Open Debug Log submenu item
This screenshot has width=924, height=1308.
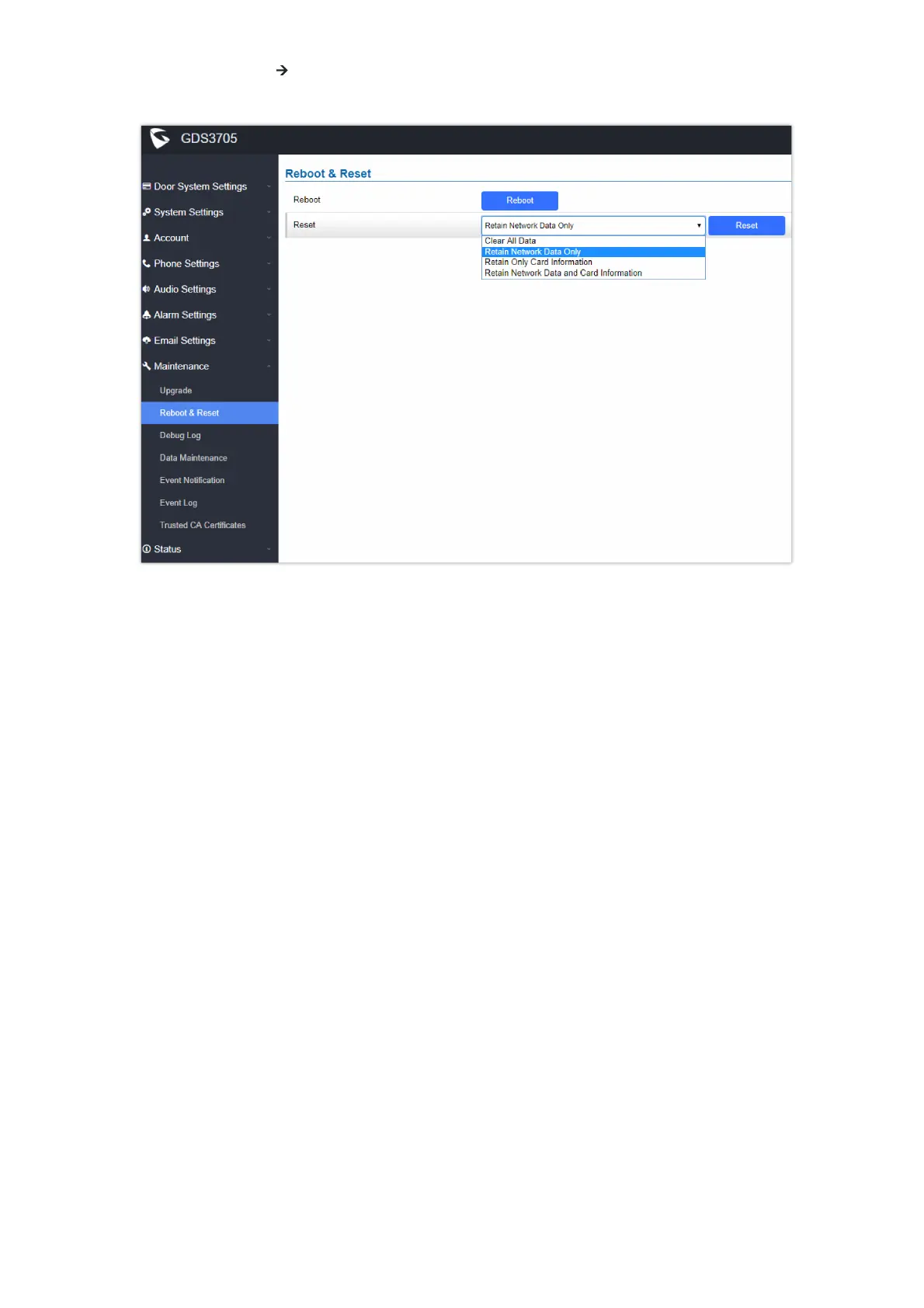click(180, 436)
